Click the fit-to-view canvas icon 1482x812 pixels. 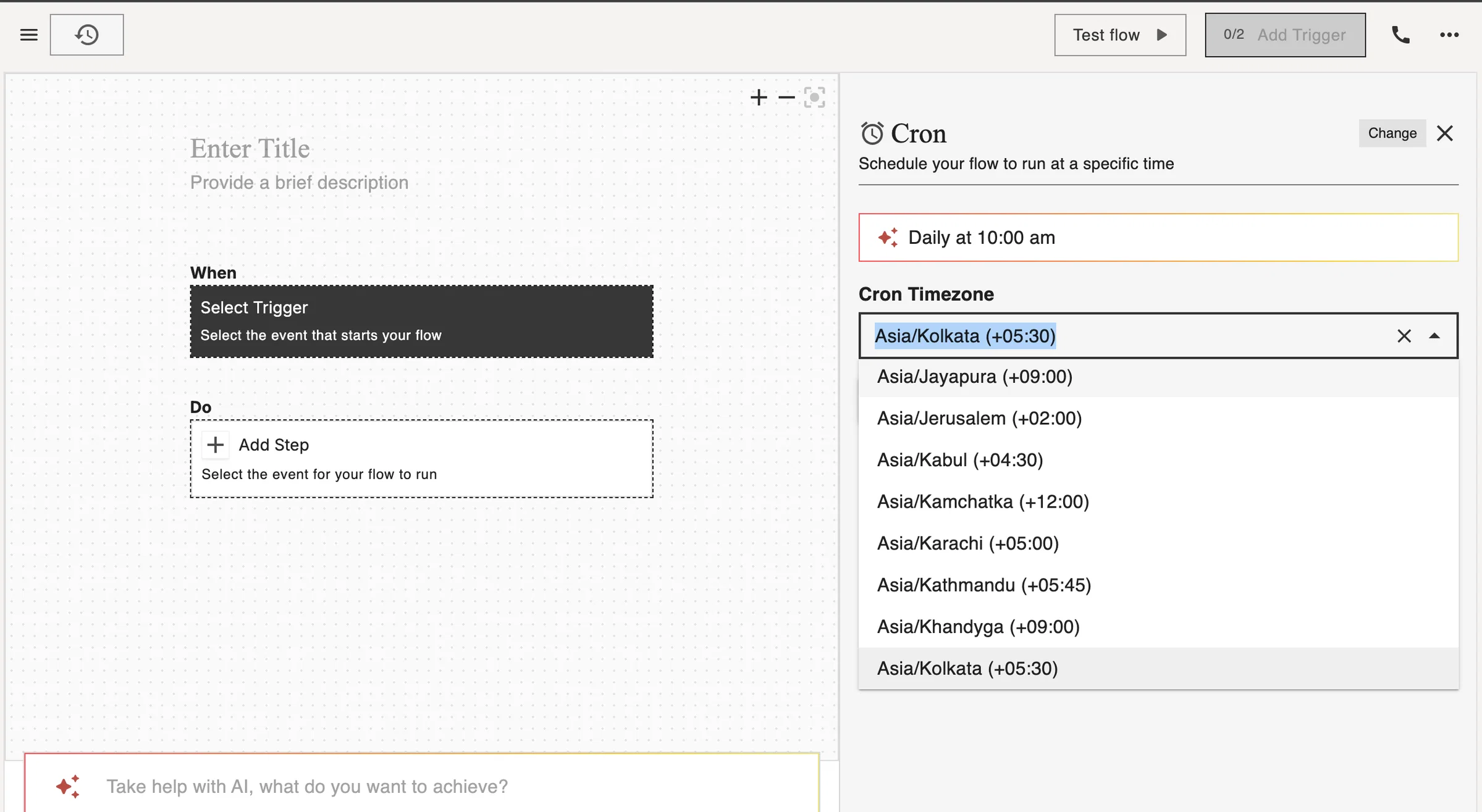(x=814, y=97)
